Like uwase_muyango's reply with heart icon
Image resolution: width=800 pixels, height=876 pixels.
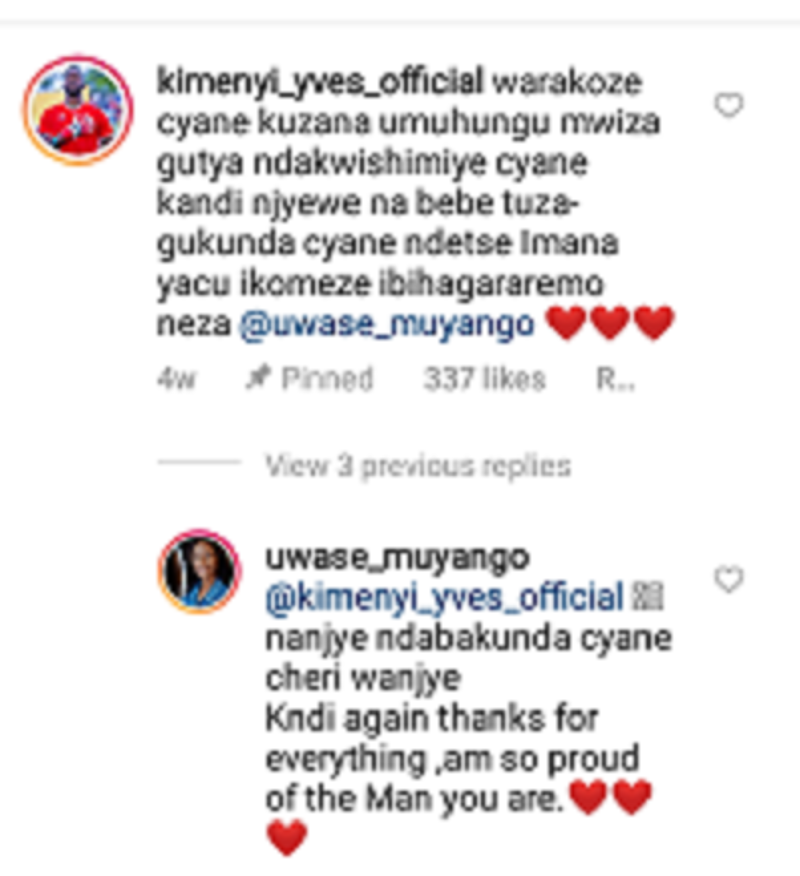[x=729, y=579]
